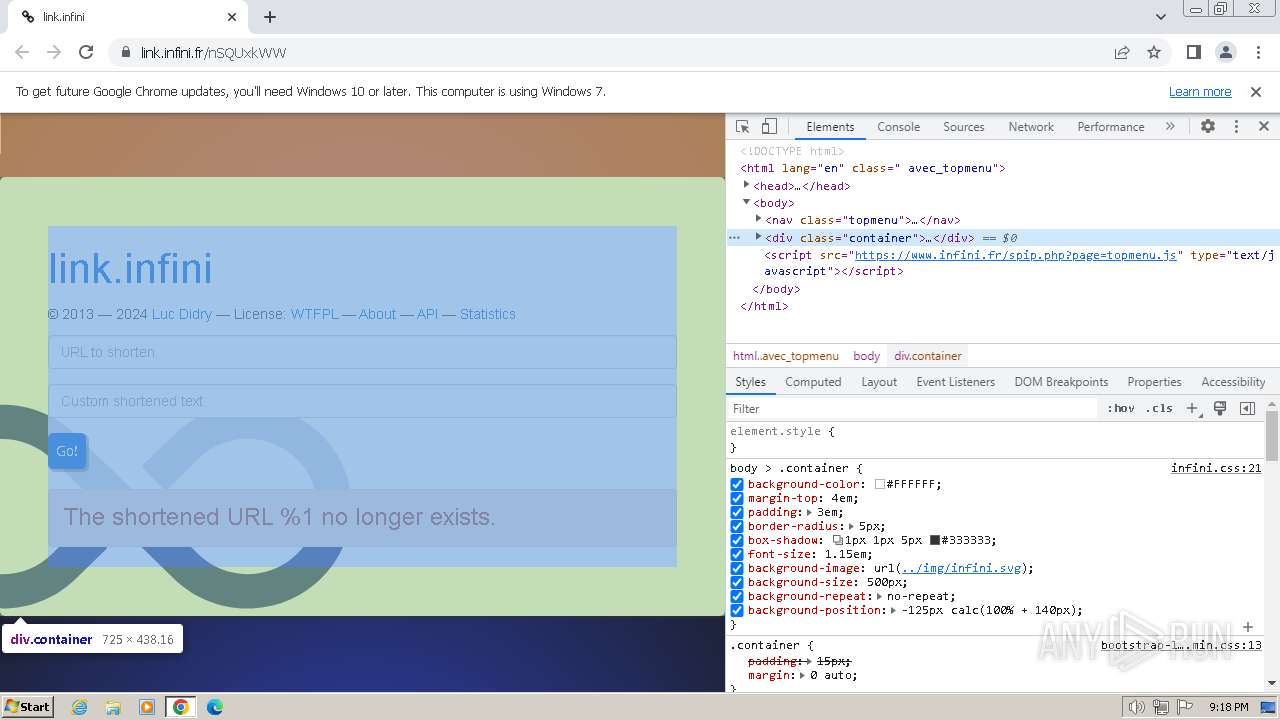The image size is (1280, 720).
Task: Open the Windows Start menu
Action: click(28, 706)
